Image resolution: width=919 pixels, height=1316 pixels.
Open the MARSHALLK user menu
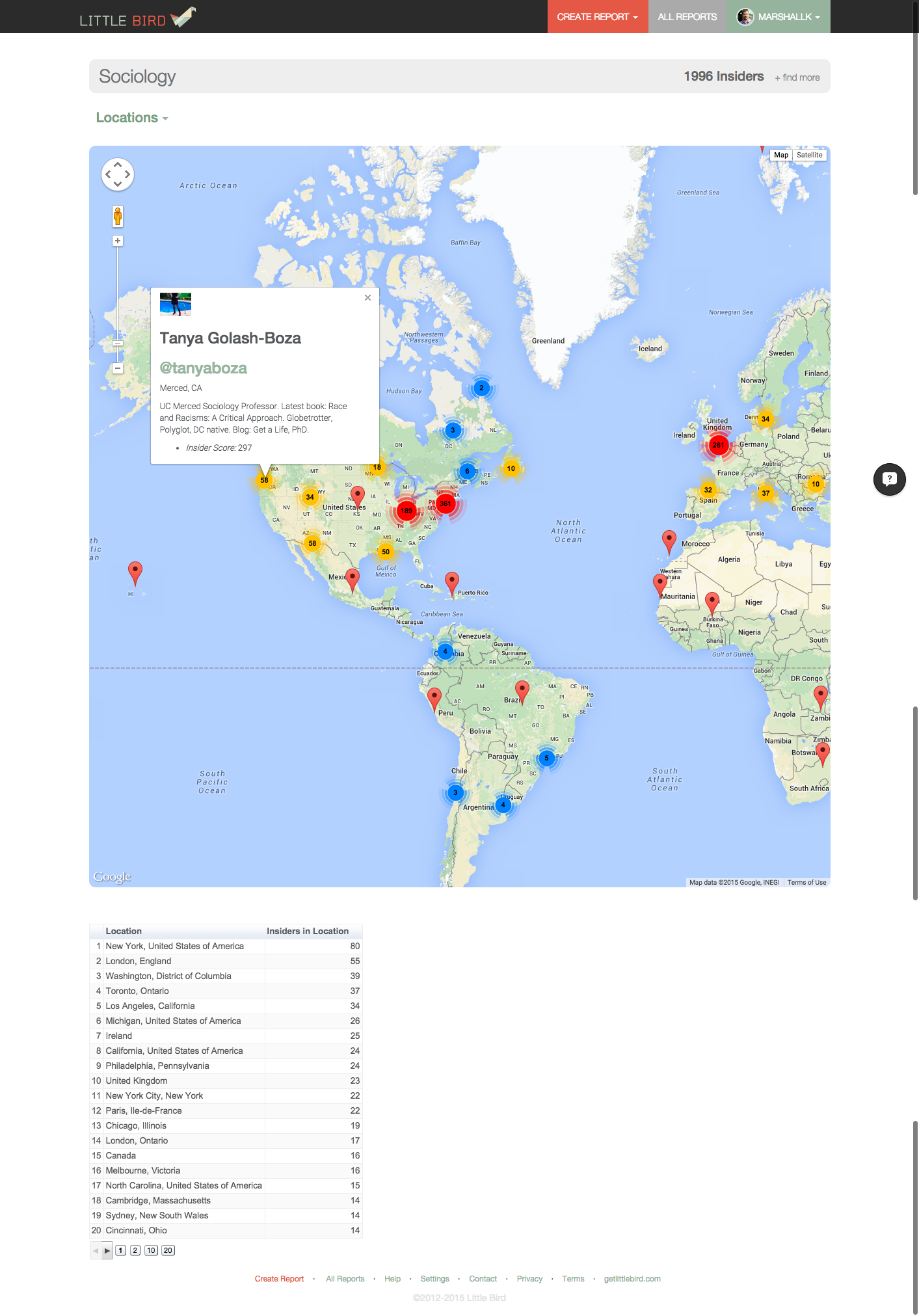click(x=779, y=17)
